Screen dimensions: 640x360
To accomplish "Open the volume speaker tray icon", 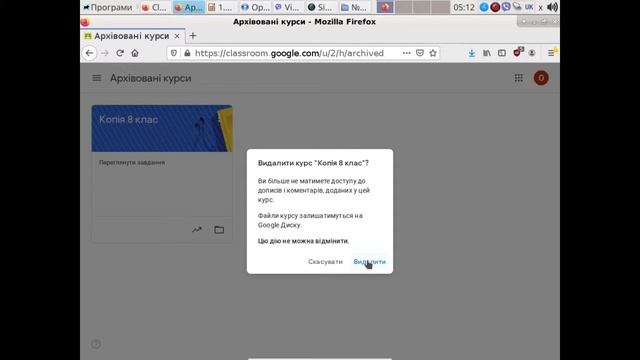I will pyautogui.click(x=552, y=7).
